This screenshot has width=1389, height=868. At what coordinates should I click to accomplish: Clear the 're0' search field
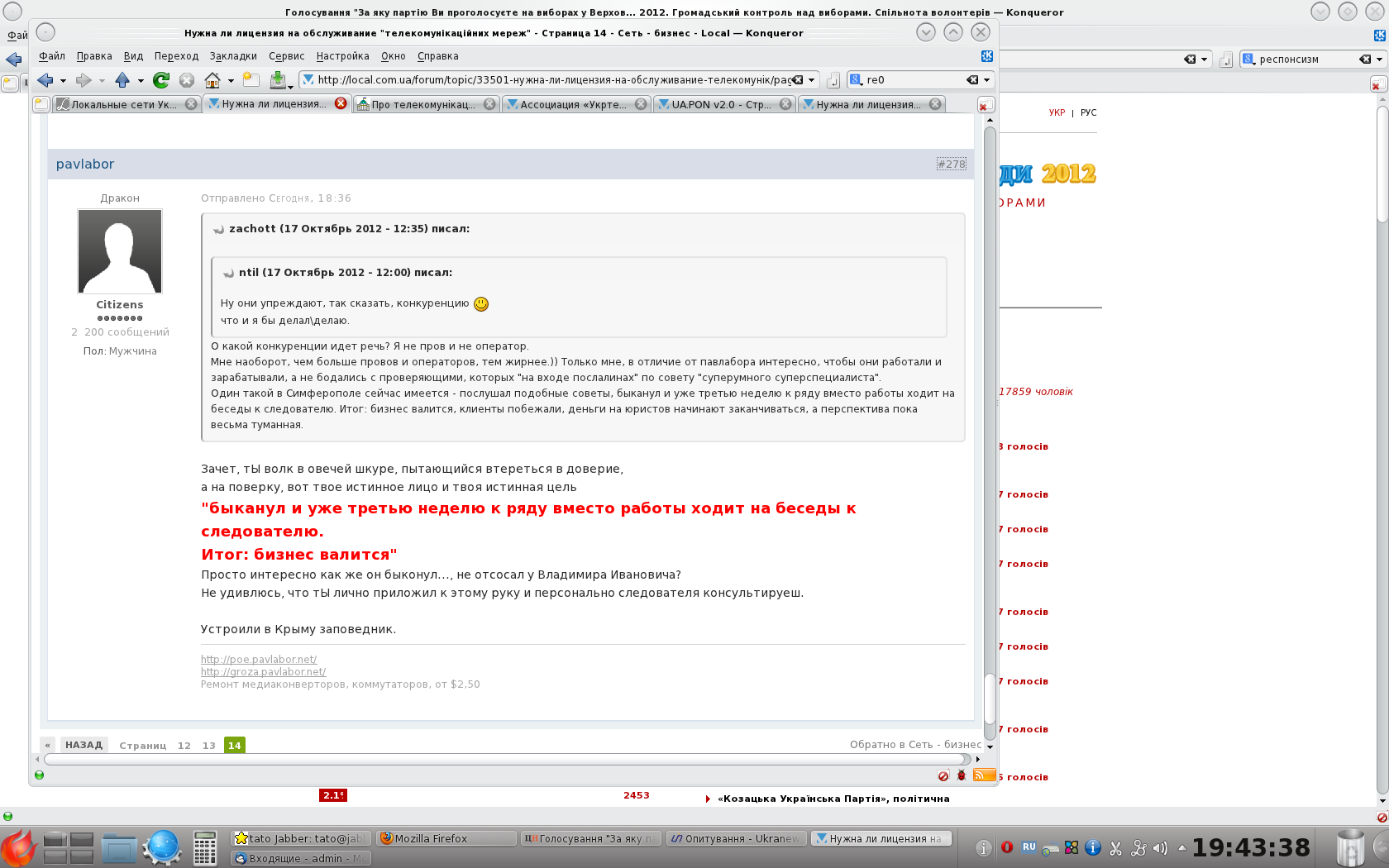tap(972, 80)
